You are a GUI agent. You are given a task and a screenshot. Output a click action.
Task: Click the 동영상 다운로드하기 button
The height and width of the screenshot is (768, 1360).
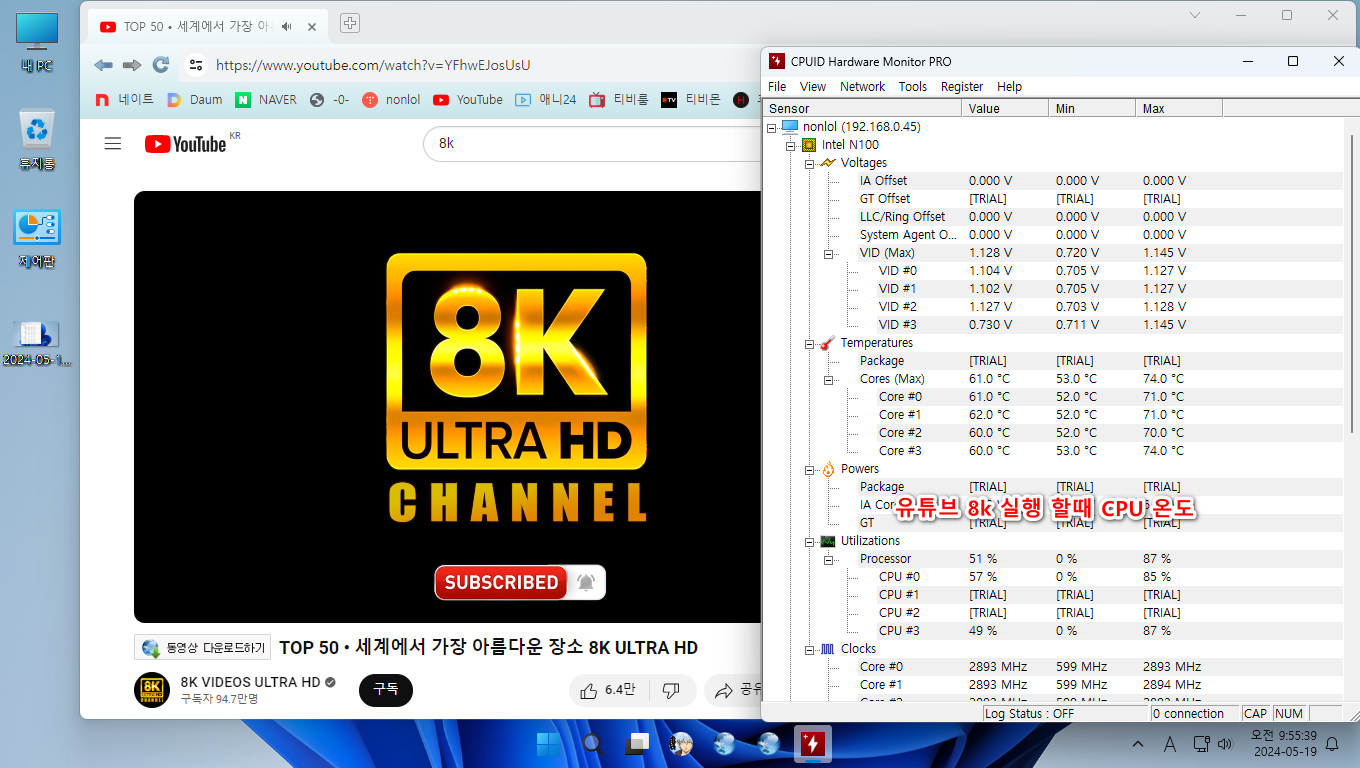tap(203, 647)
